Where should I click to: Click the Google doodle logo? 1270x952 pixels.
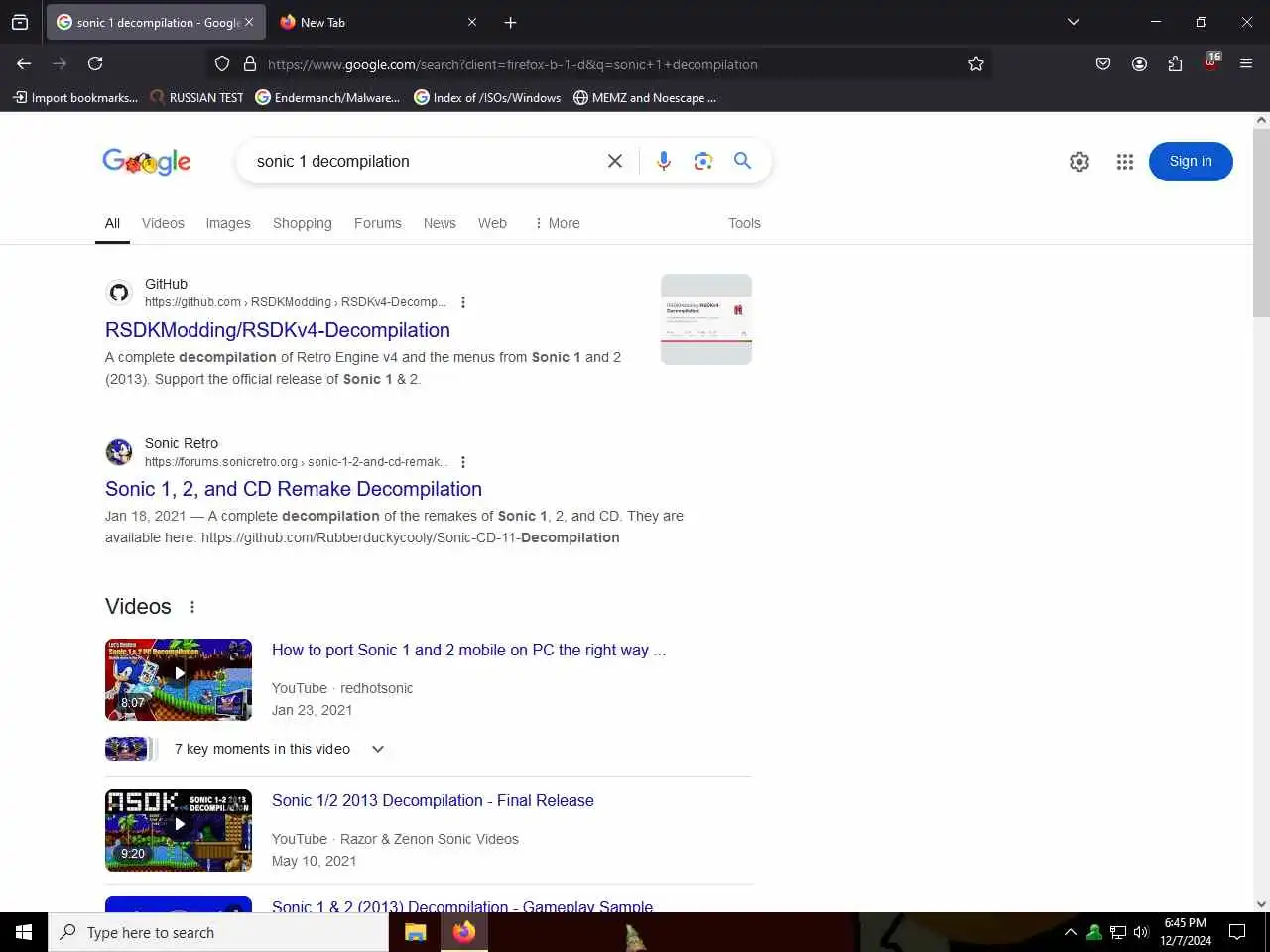147,161
